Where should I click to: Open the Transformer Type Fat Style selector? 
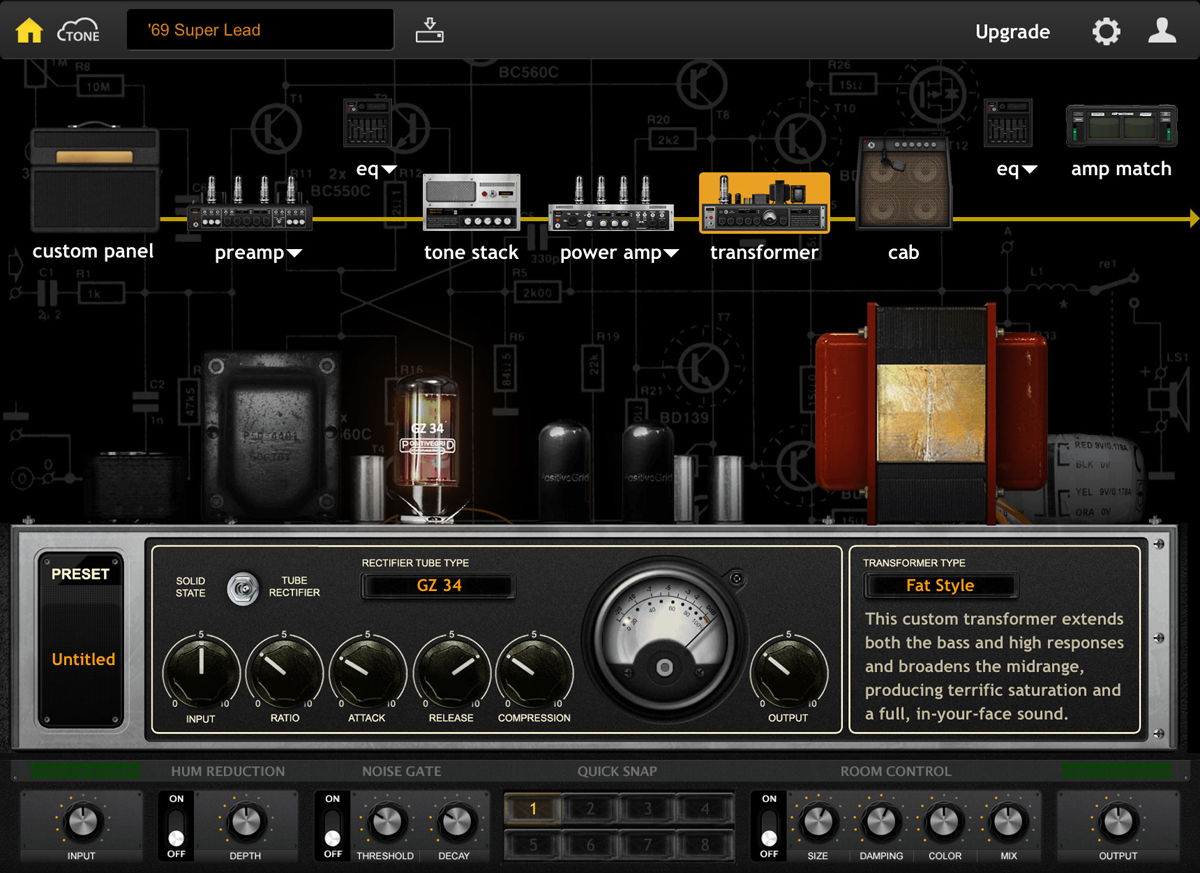tap(940, 586)
